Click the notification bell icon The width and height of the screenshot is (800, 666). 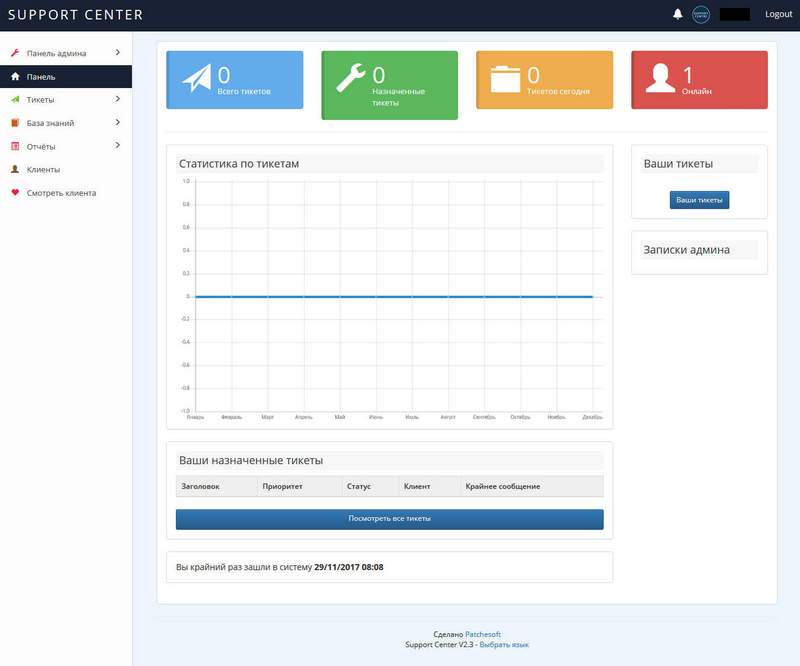[x=678, y=14]
